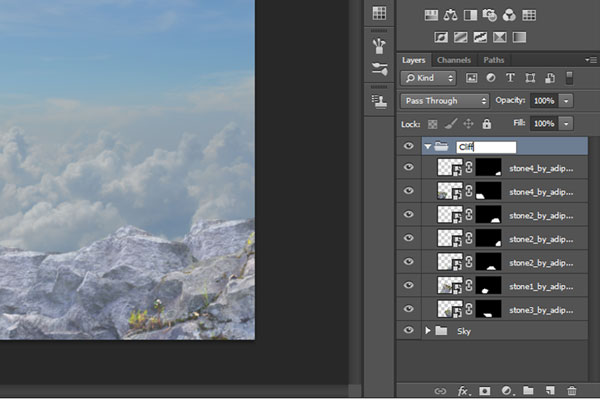Add layer style via fx icon

tap(463, 390)
